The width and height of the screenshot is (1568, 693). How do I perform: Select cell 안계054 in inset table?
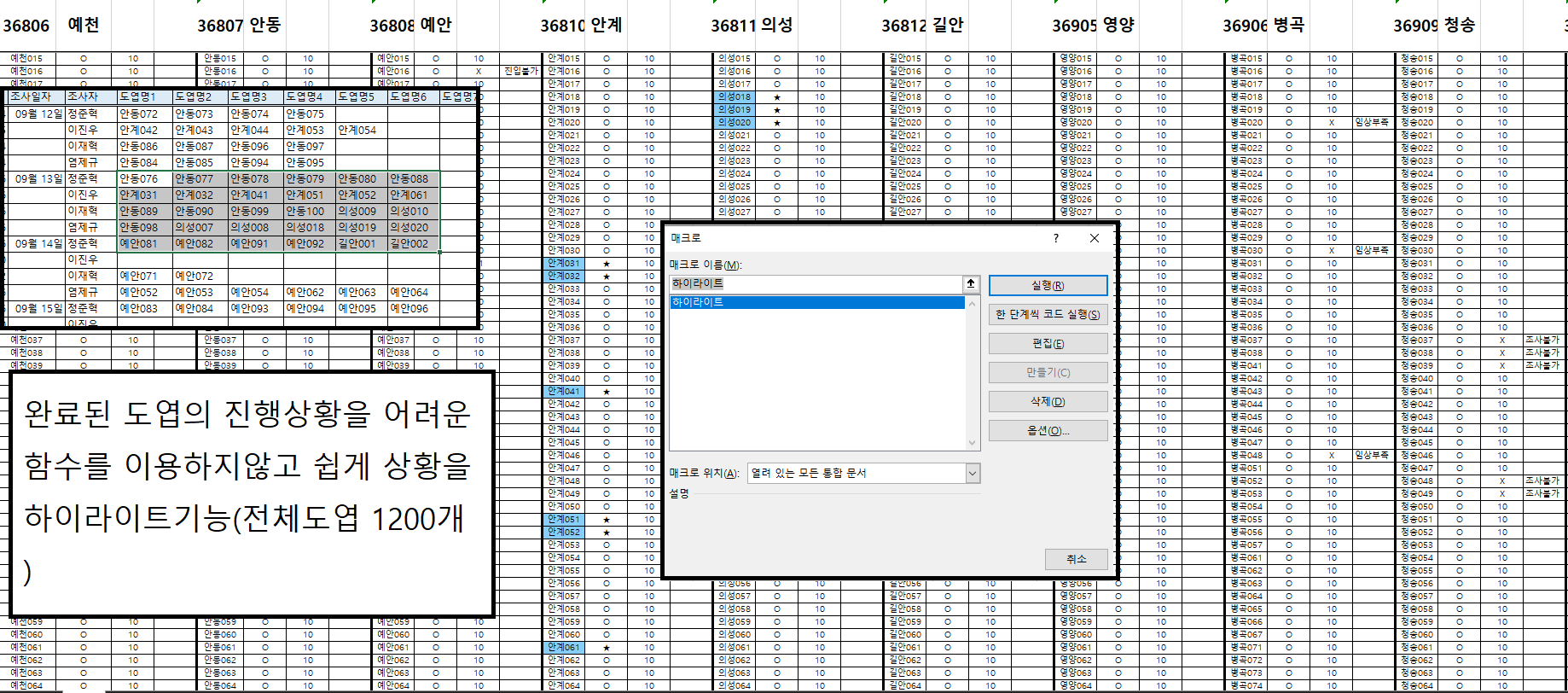(362, 131)
